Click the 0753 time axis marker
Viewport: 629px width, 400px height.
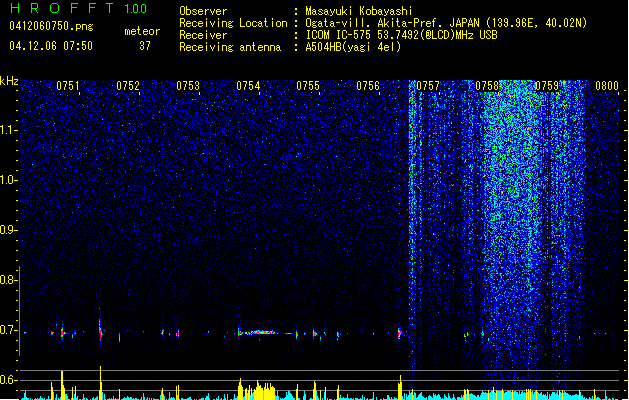[188, 86]
